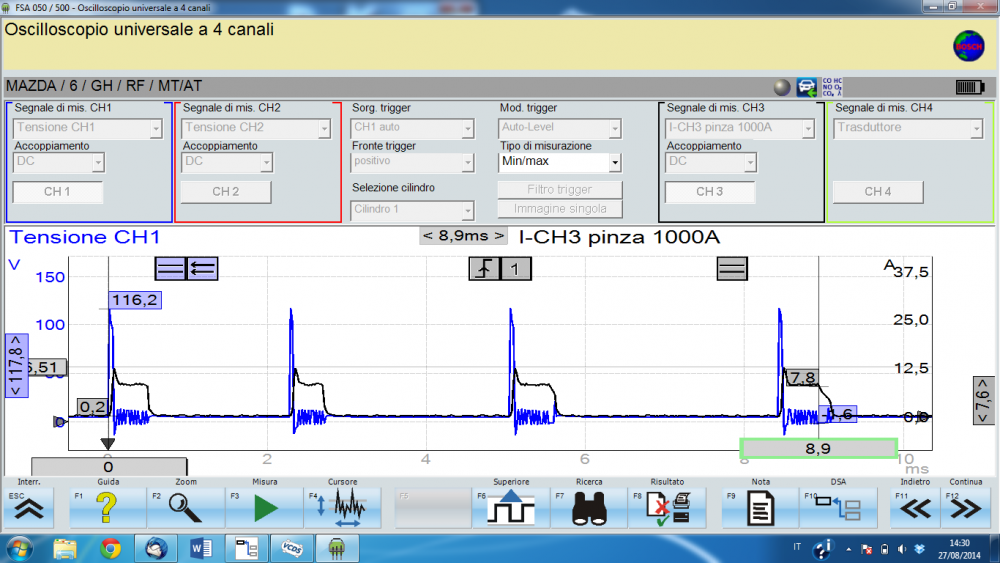This screenshot has width=1000, height=563.
Task: Click the 0,2 cursor value label
Action: click(93, 407)
